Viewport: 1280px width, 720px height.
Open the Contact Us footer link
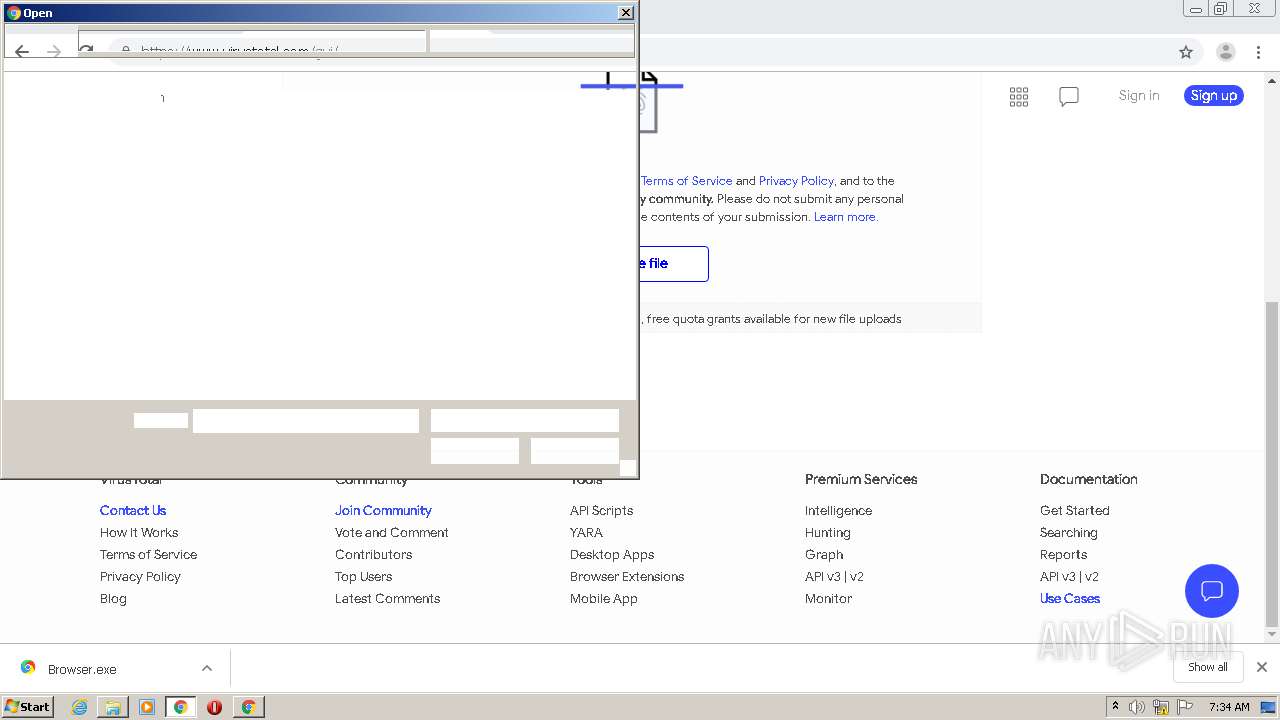point(133,510)
